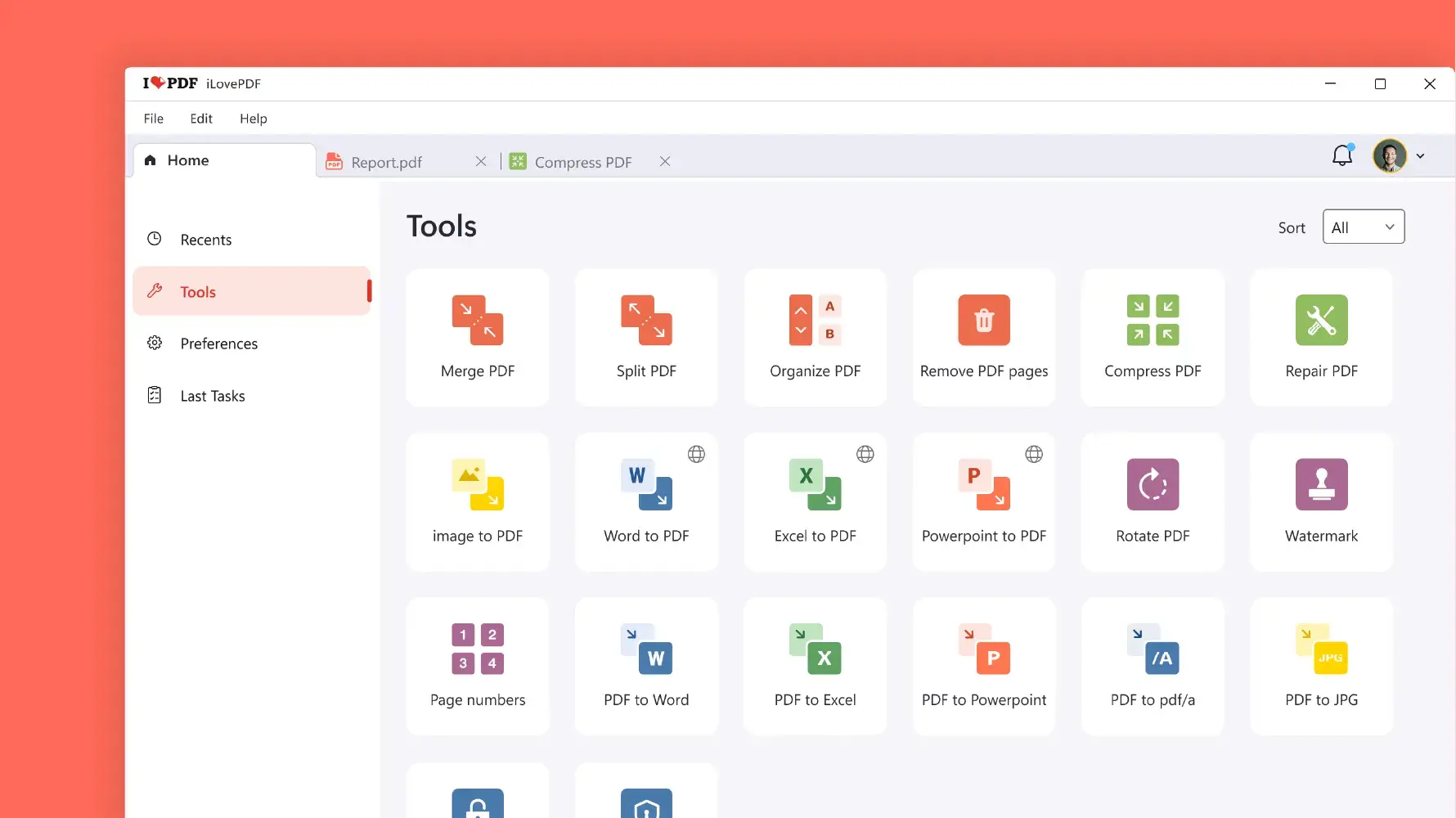The height and width of the screenshot is (818, 1456).
Task: Switch to the Compress PDF tab
Action: [582, 161]
